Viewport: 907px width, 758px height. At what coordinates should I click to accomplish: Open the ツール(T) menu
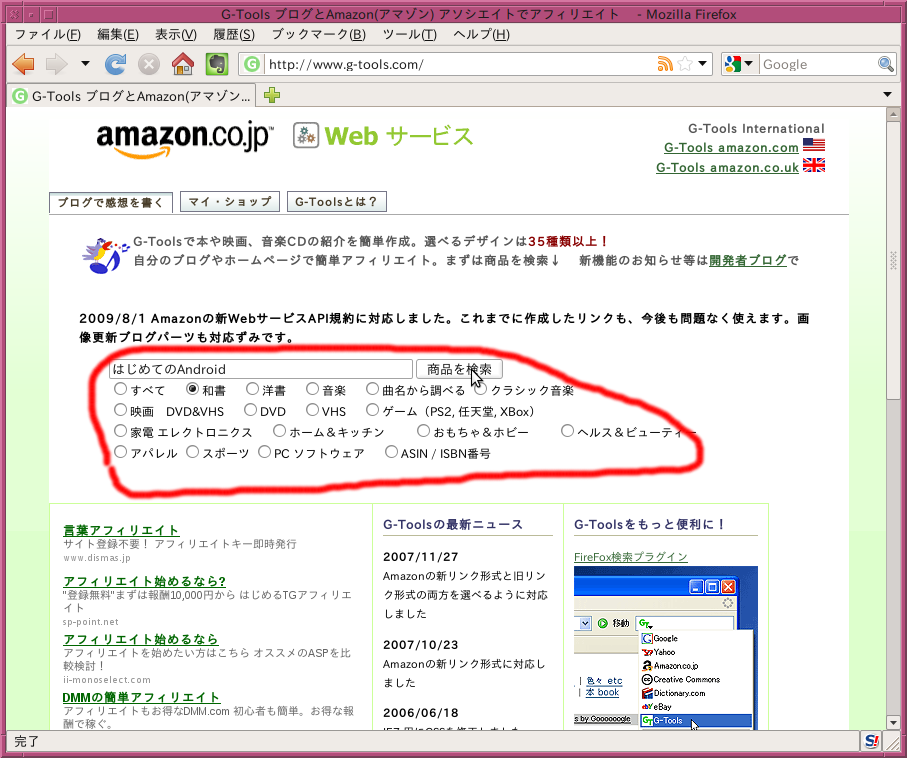(x=410, y=35)
